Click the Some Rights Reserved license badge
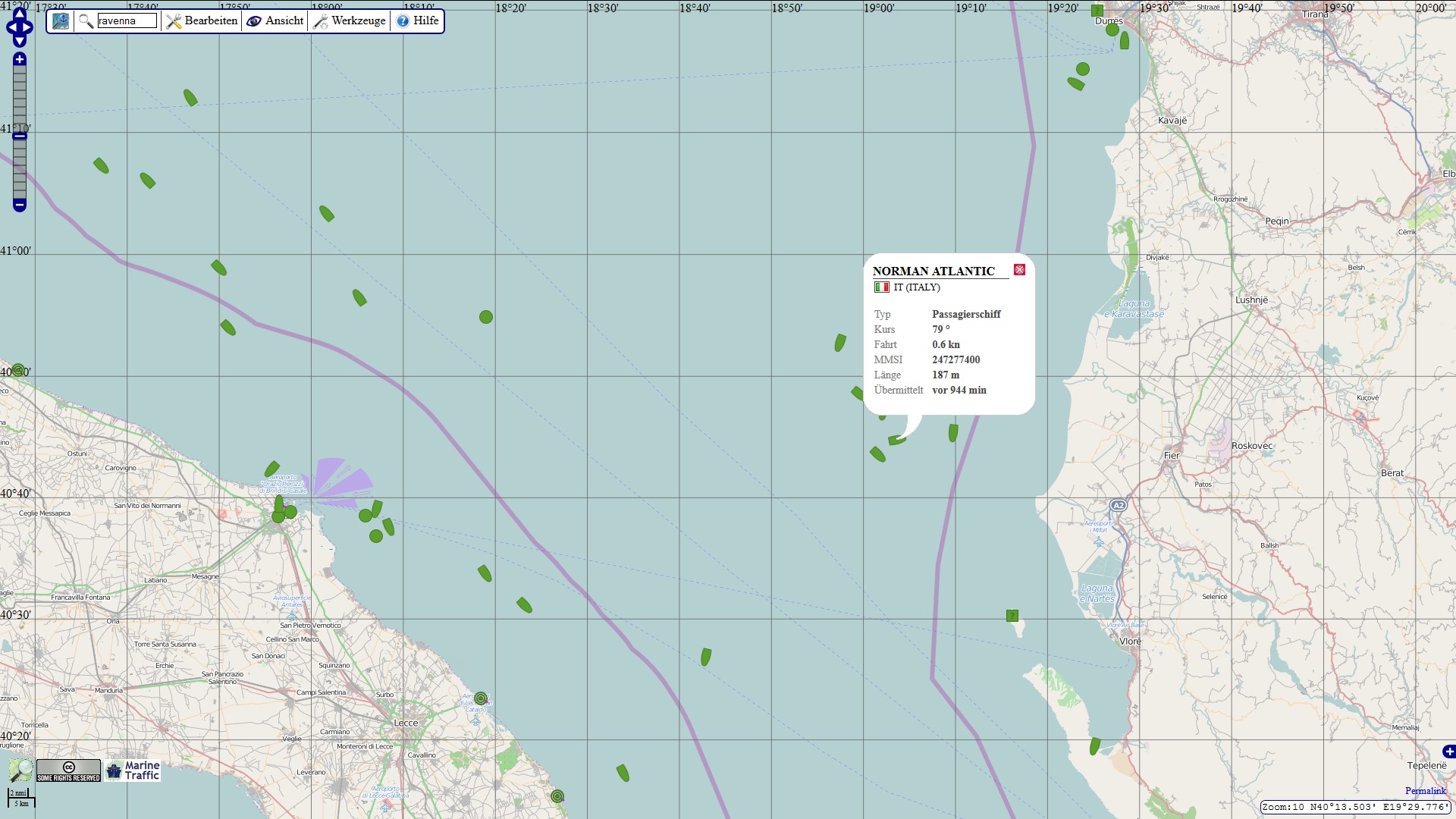The image size is (1456, 819). pos(68,770)
